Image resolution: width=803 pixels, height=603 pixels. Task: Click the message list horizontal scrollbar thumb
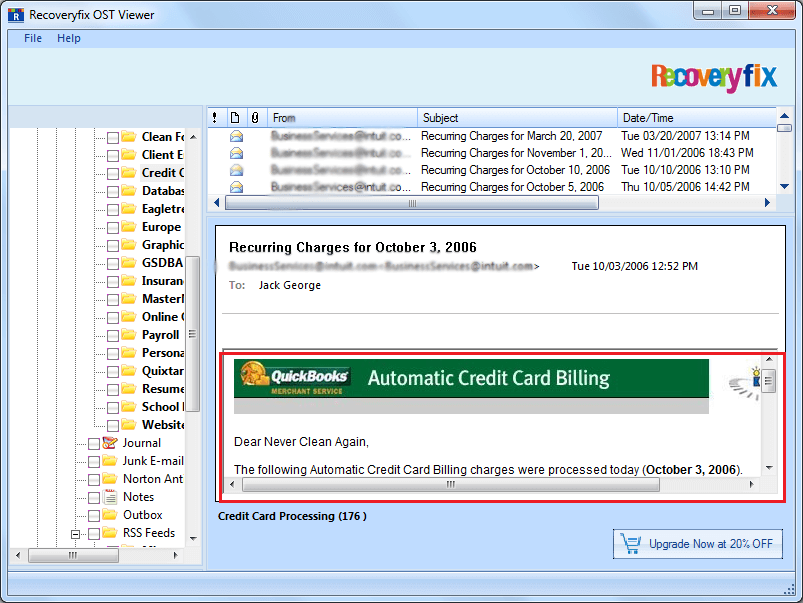coord(412,203)
